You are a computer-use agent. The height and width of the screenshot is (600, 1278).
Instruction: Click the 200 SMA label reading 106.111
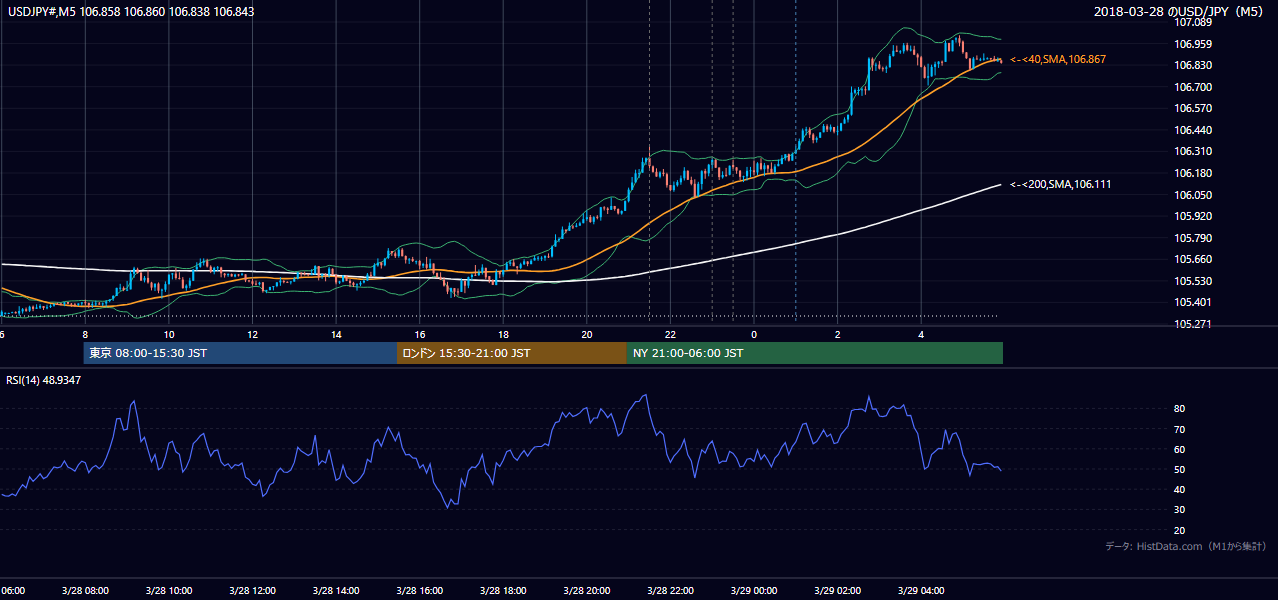point(1061,184)
